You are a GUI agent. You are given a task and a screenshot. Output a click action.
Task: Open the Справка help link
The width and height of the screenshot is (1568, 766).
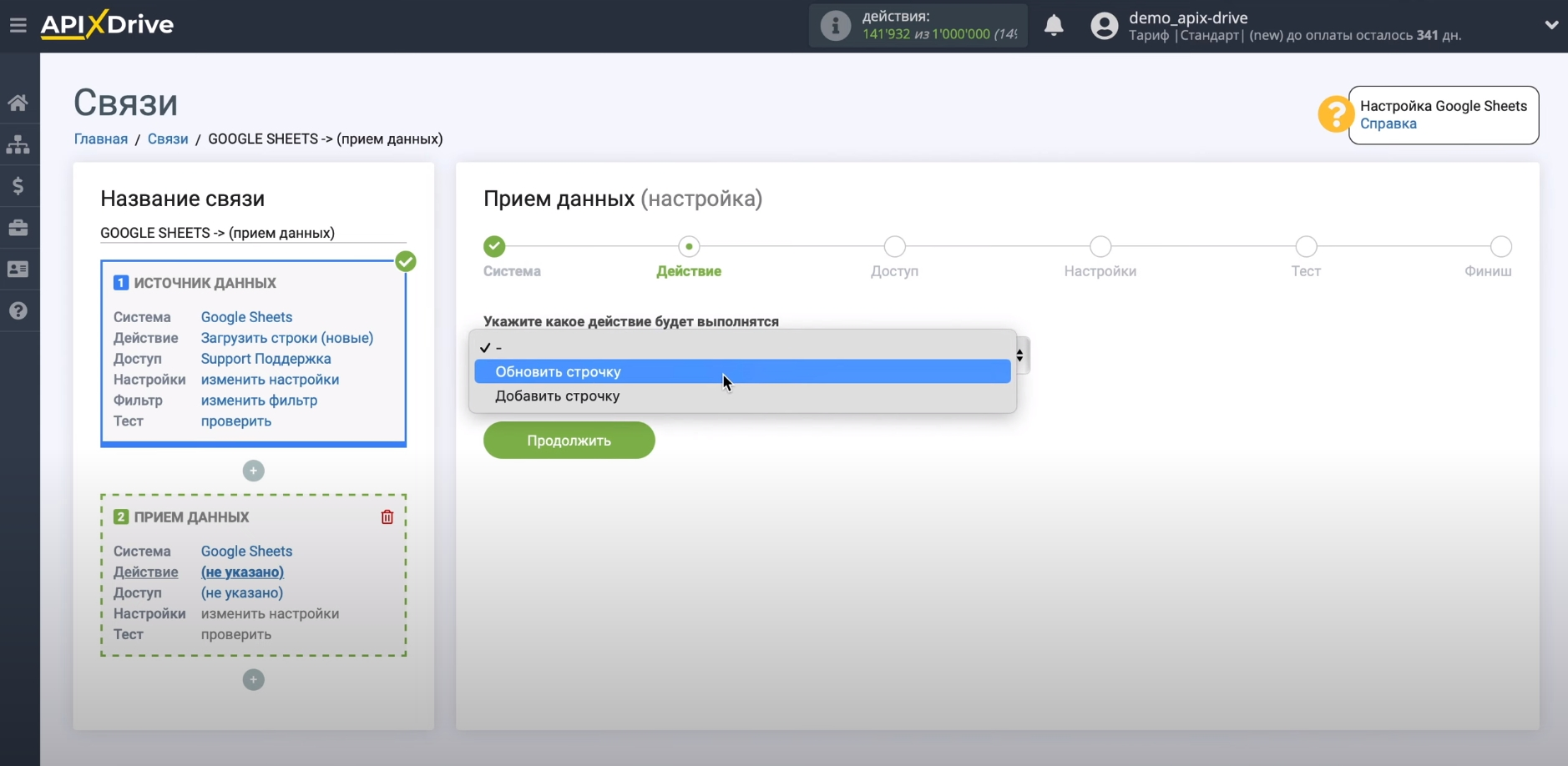[x=1388, y=123]
